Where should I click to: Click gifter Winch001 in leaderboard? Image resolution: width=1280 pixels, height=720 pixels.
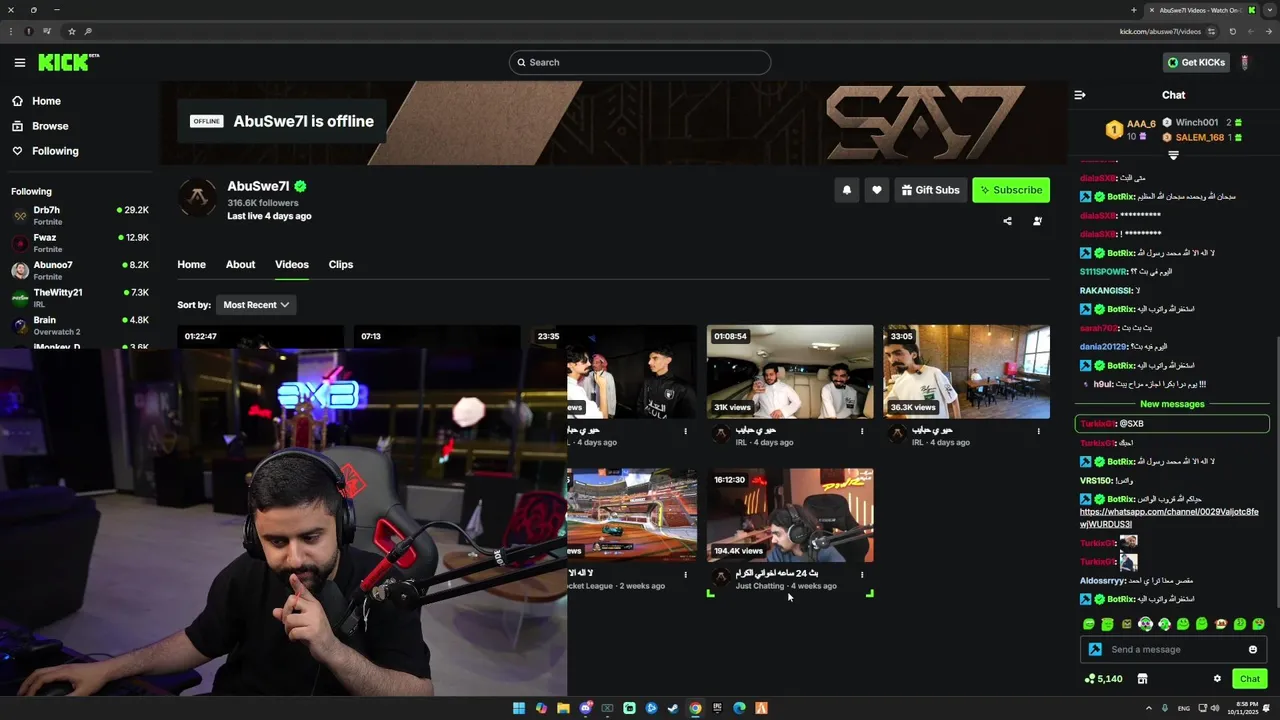tap(1197, 122)
